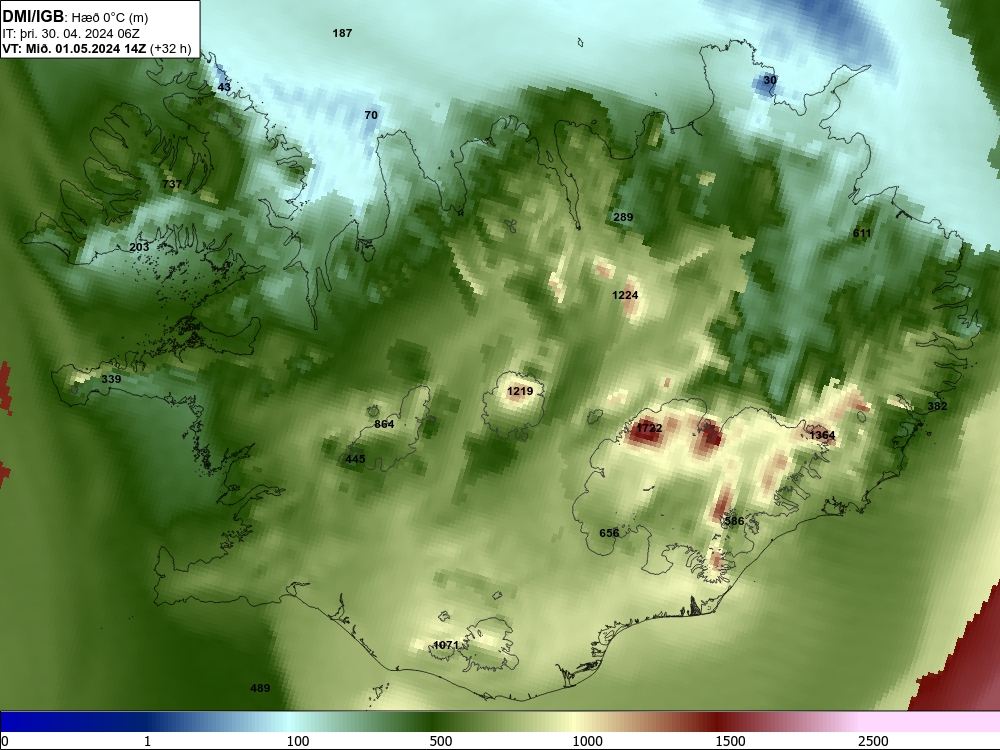1000x750 pixels.
Task: Select the 382 label on the east coast
Action: [x=937, y=406]
